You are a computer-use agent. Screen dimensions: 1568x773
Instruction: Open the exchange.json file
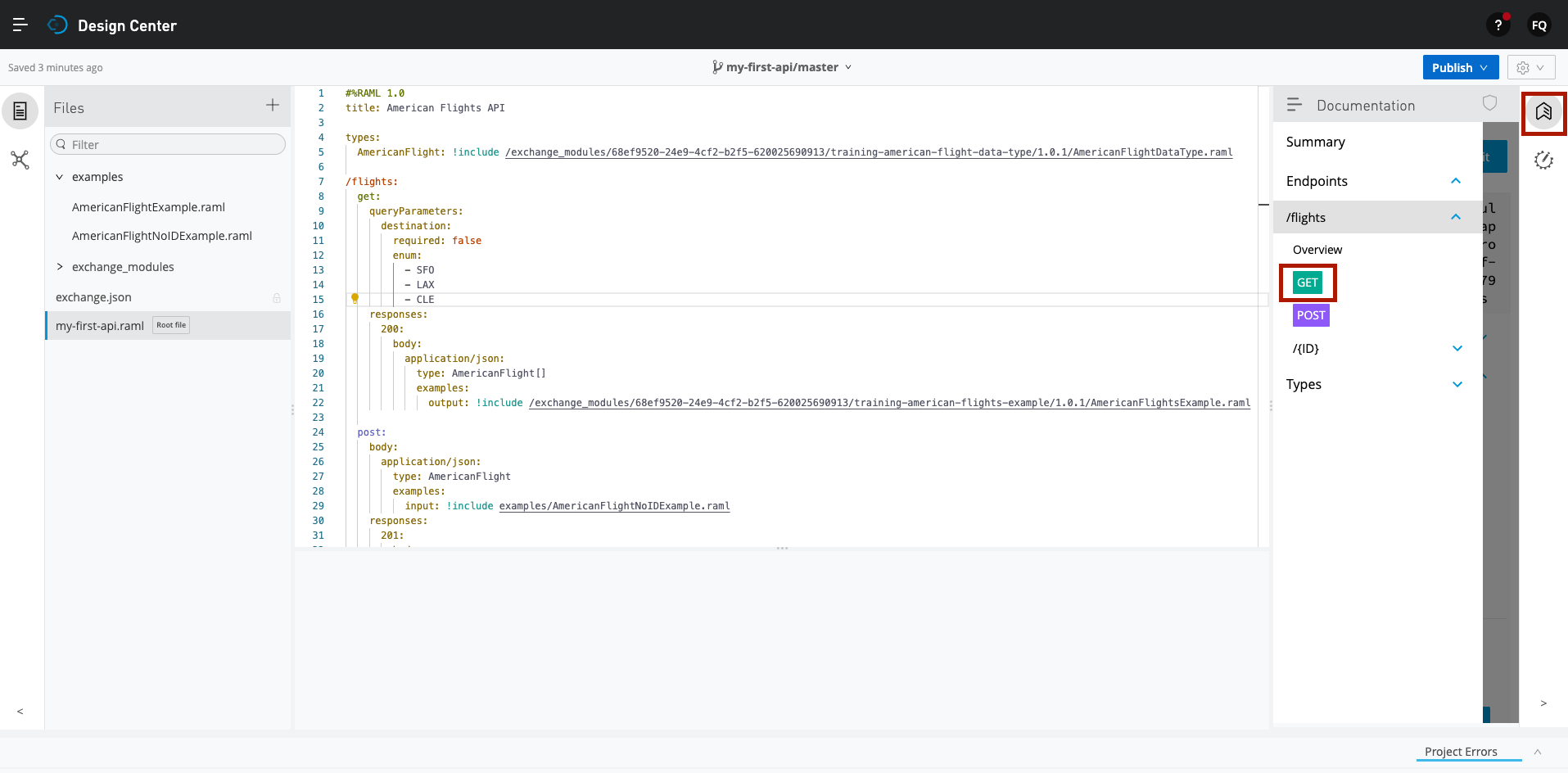[x=93, y=297]
